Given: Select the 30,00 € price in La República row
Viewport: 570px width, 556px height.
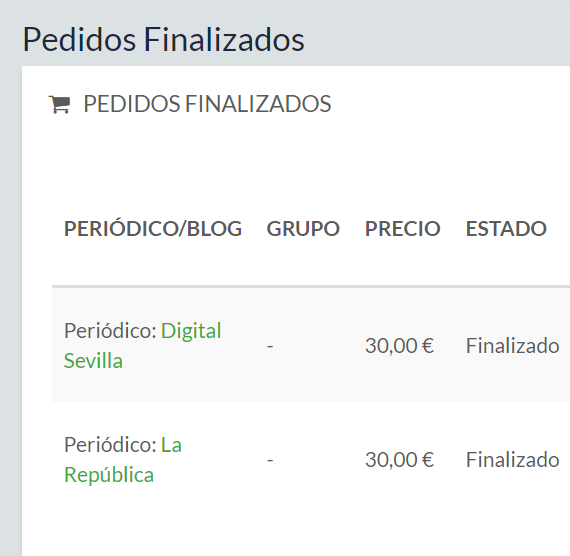Looking at the screenshot, I should [400, 460].
